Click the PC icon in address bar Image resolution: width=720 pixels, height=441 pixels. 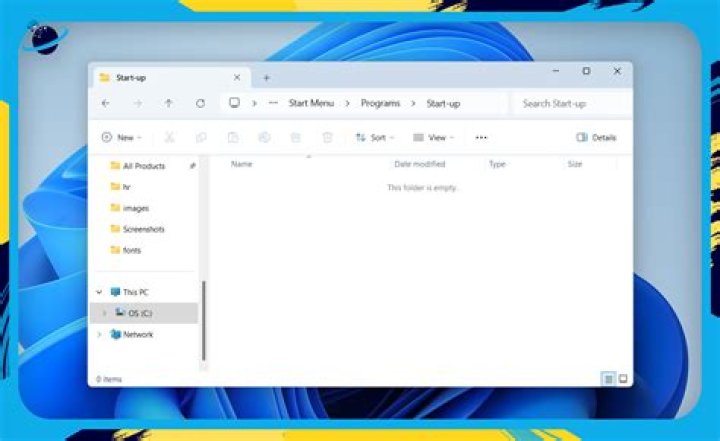pyautogui.click(x=235, y=102)
